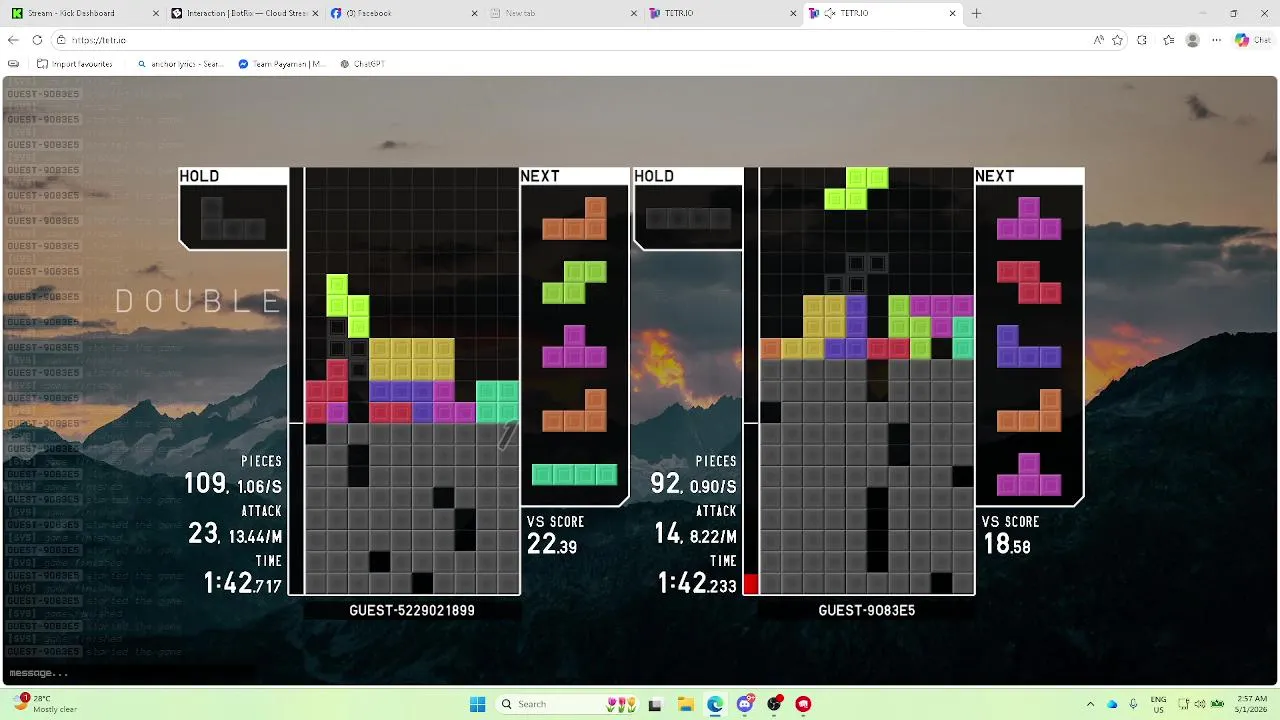Click purple T piece in left NEXT queue
This screenshot has width=1280, height=720.
click(574, 347)
